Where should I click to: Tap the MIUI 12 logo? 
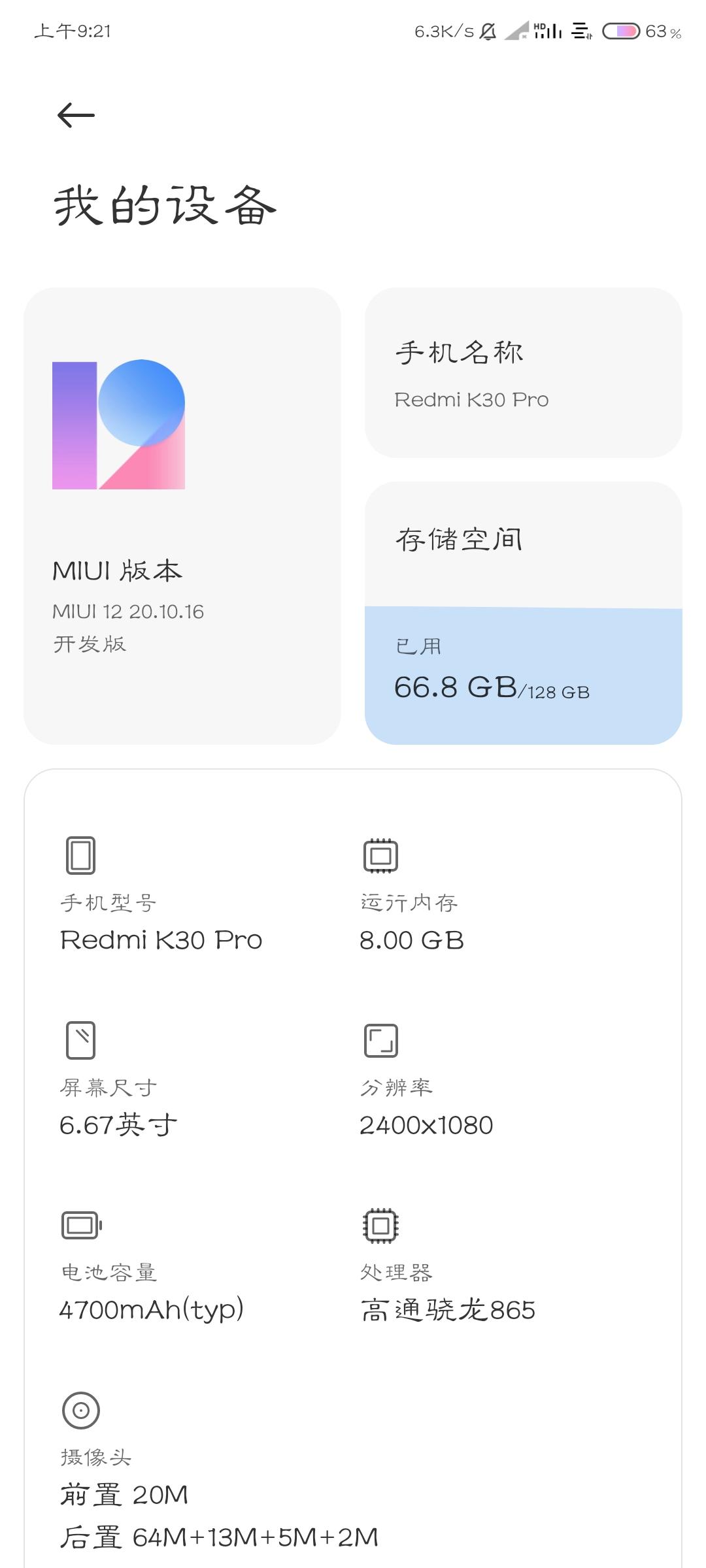click(x=118, y=424)
